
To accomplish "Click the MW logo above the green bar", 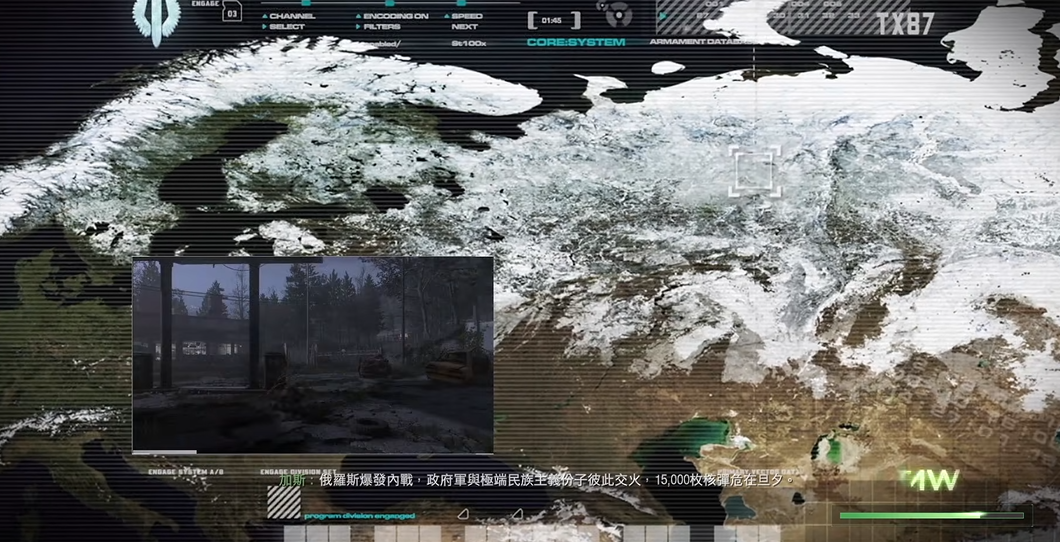I will 929,481.
